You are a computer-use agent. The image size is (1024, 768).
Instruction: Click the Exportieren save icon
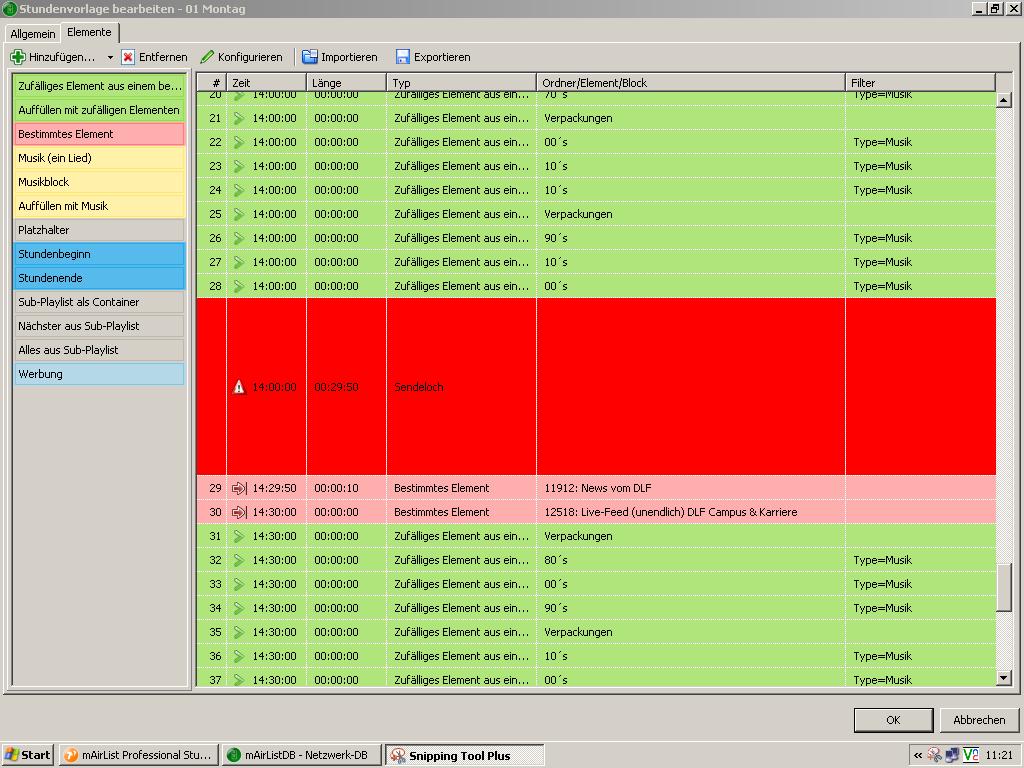(x=403, y=57)
